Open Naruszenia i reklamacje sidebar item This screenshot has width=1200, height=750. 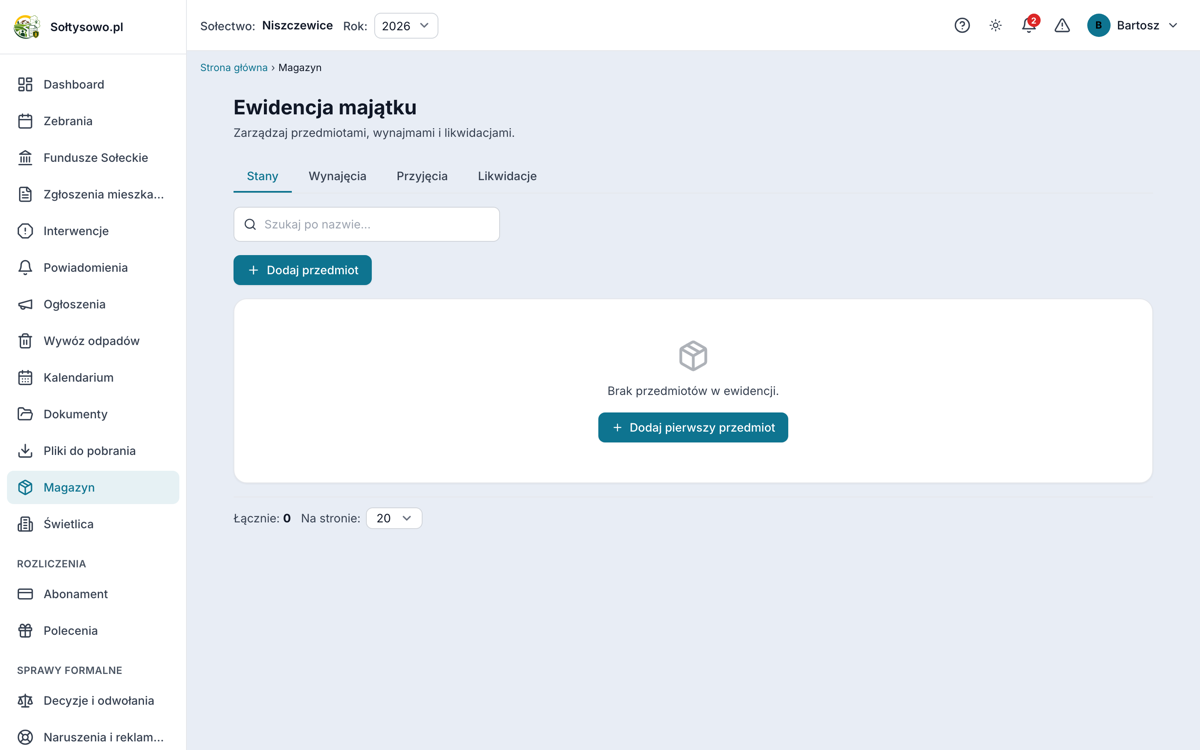[93, 737]
